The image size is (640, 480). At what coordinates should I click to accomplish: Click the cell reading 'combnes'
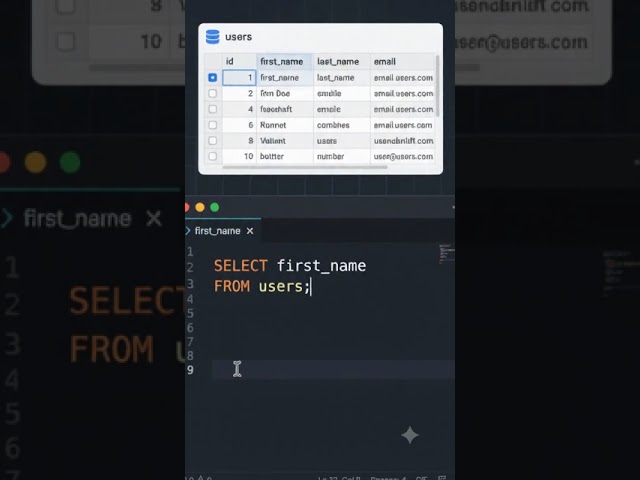[x=342, y=125]
